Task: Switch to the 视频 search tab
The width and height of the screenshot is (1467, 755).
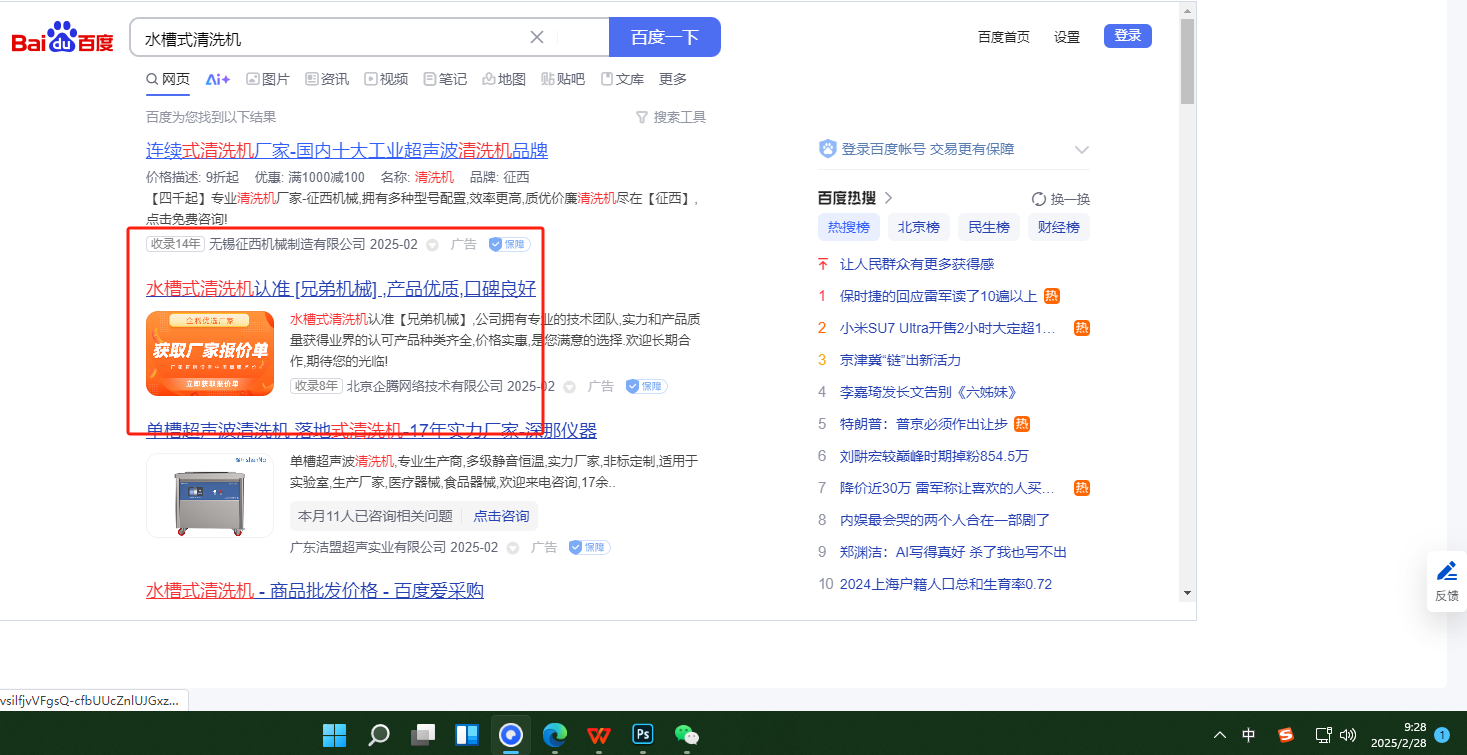Action: (x=386, y=79)
